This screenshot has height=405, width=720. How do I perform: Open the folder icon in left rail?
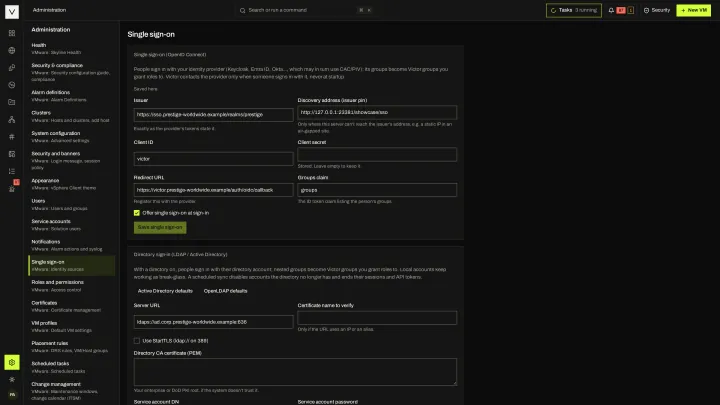[x=12, y=102]
